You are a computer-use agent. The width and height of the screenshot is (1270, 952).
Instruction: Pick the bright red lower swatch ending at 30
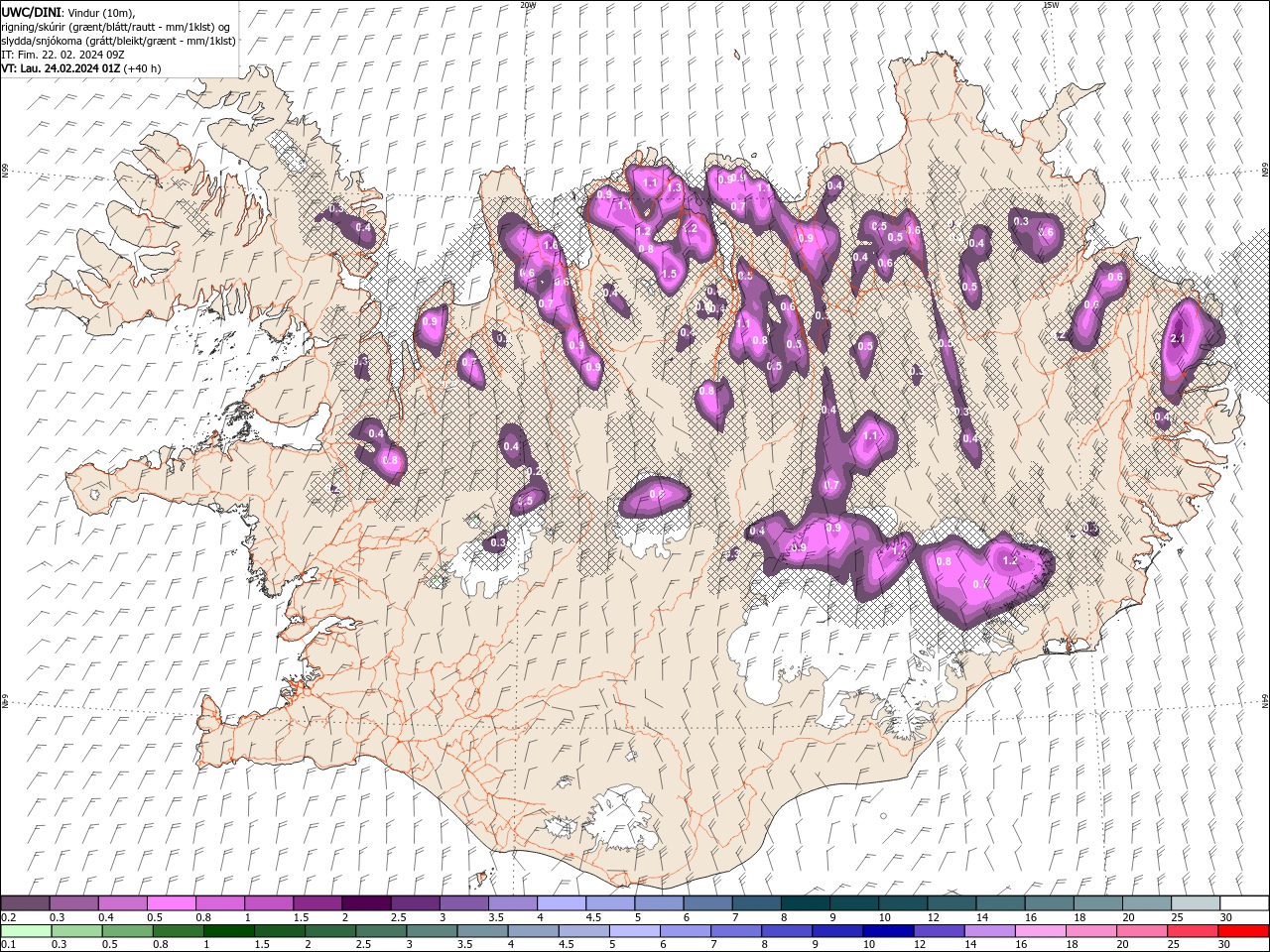(x=1242, y=931)
